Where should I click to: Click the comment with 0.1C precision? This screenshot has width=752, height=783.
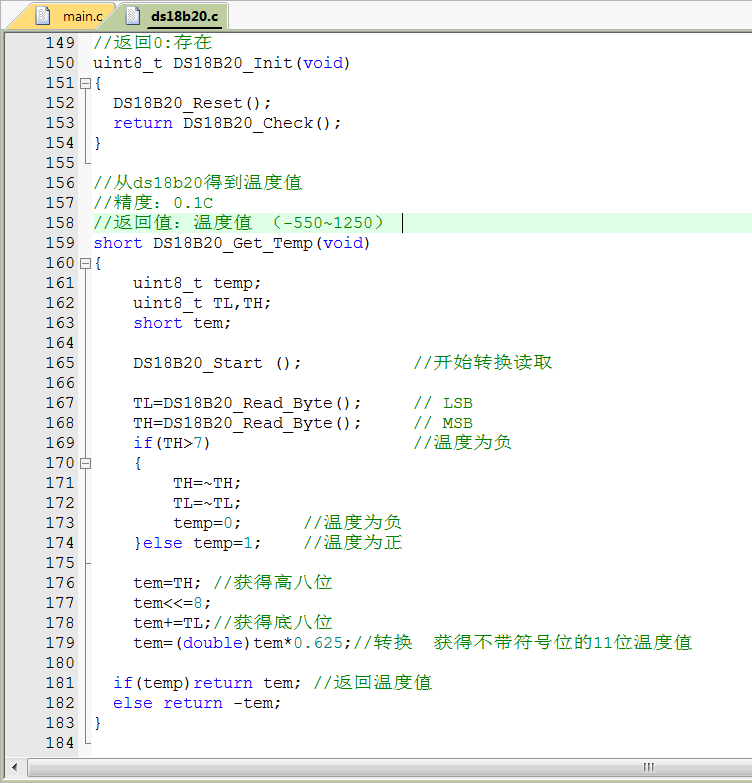point(153,203)
